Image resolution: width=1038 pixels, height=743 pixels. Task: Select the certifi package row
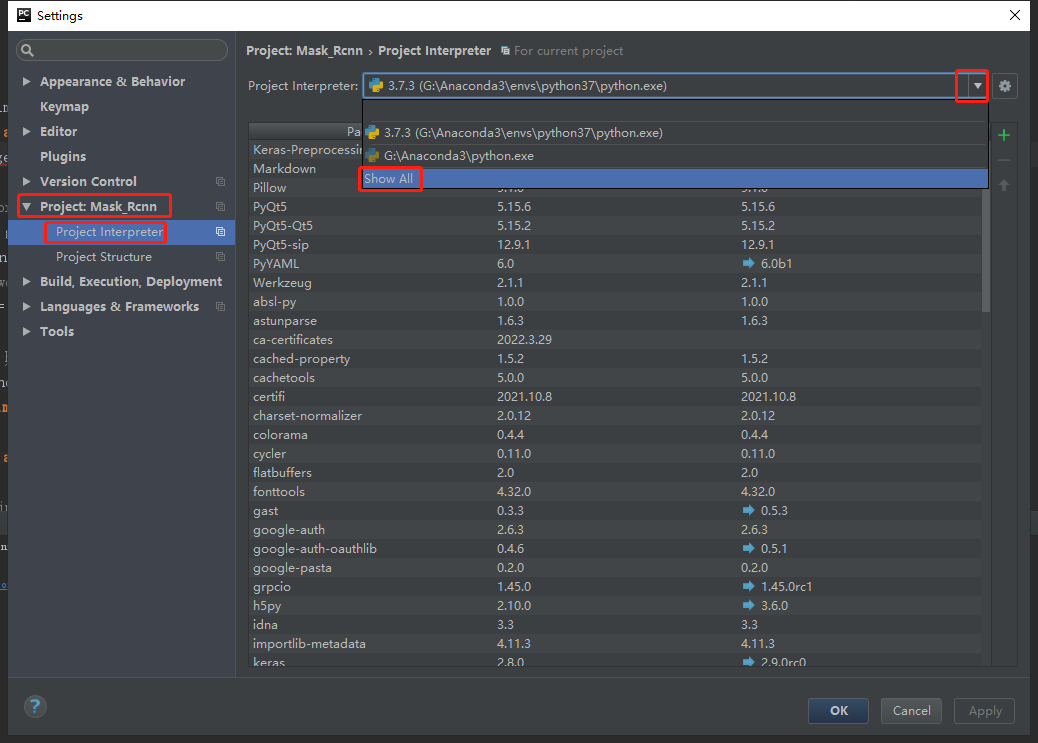[616, 397]
